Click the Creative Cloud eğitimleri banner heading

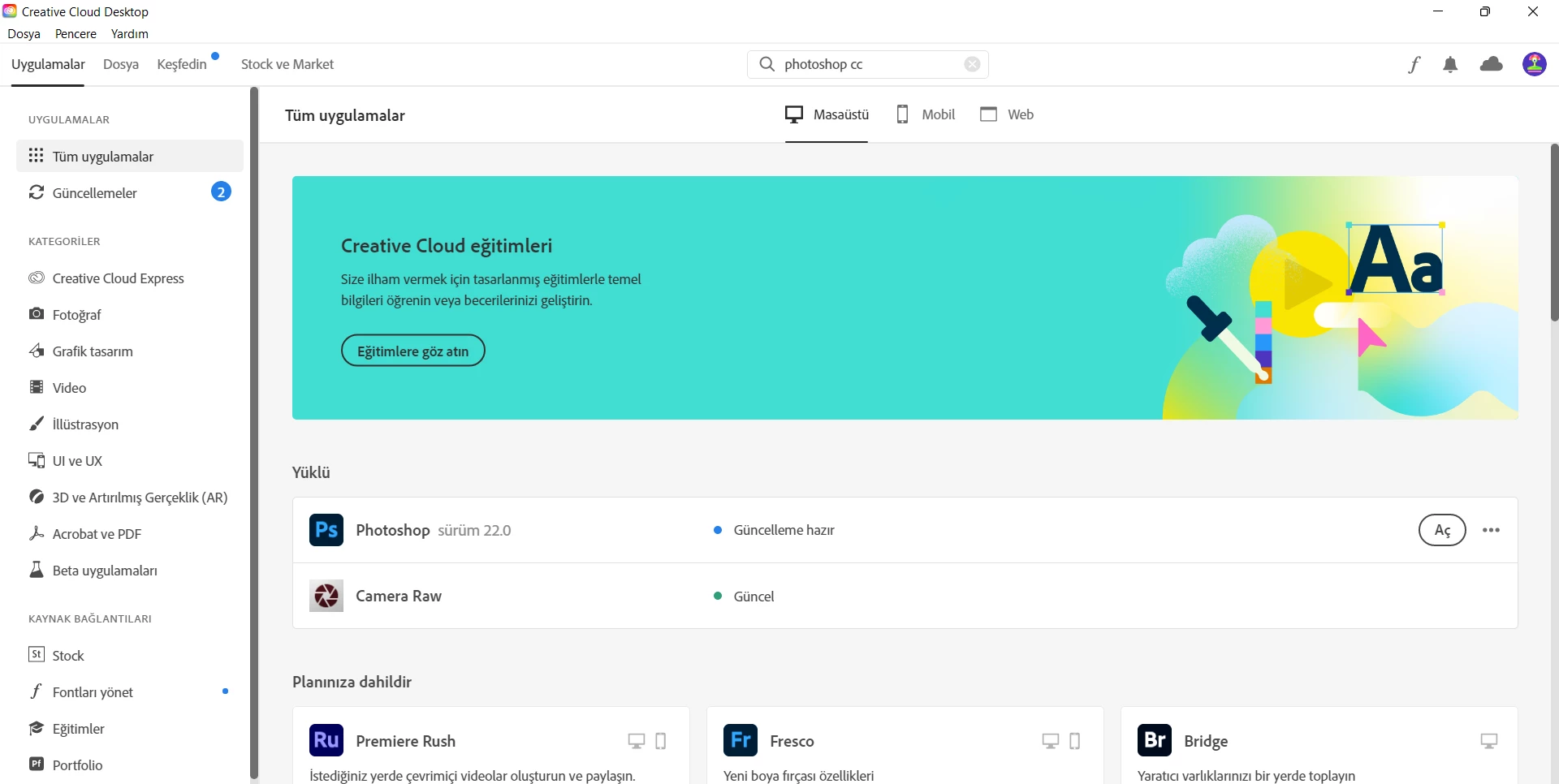447,246
